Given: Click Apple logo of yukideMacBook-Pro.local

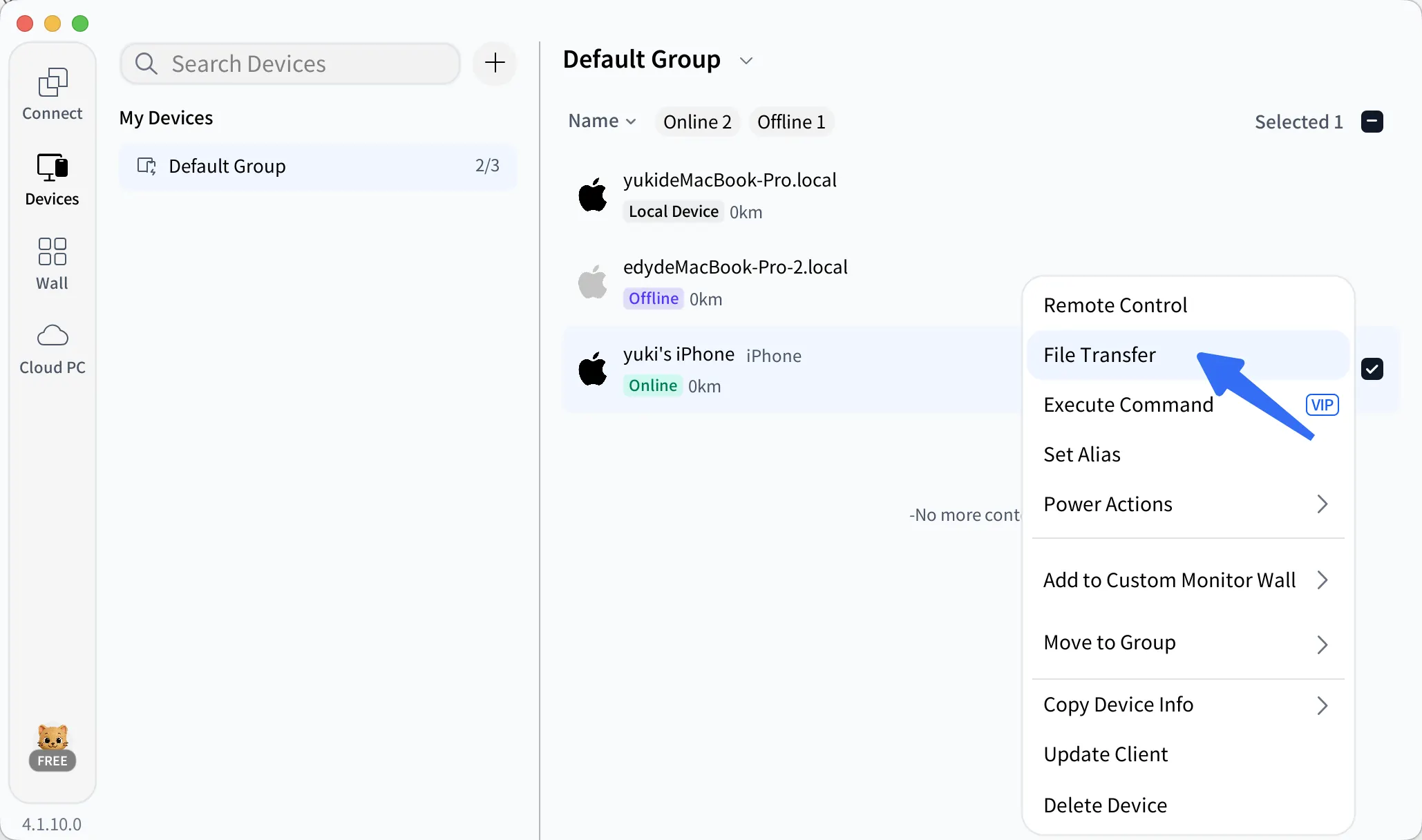Looking at the screenshot, I should (592, 195).
